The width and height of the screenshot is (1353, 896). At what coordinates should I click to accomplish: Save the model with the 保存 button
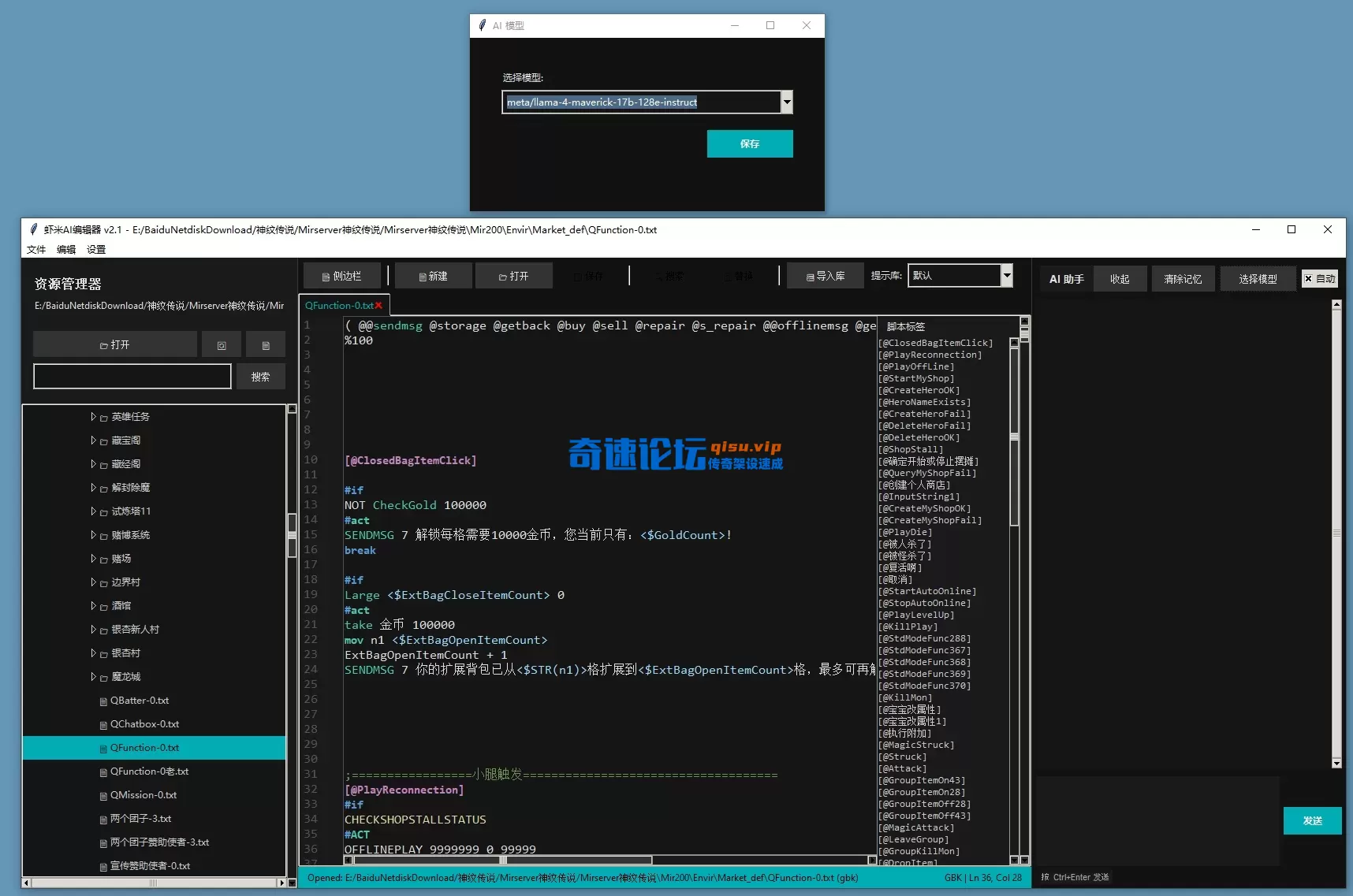coord(750,143)
